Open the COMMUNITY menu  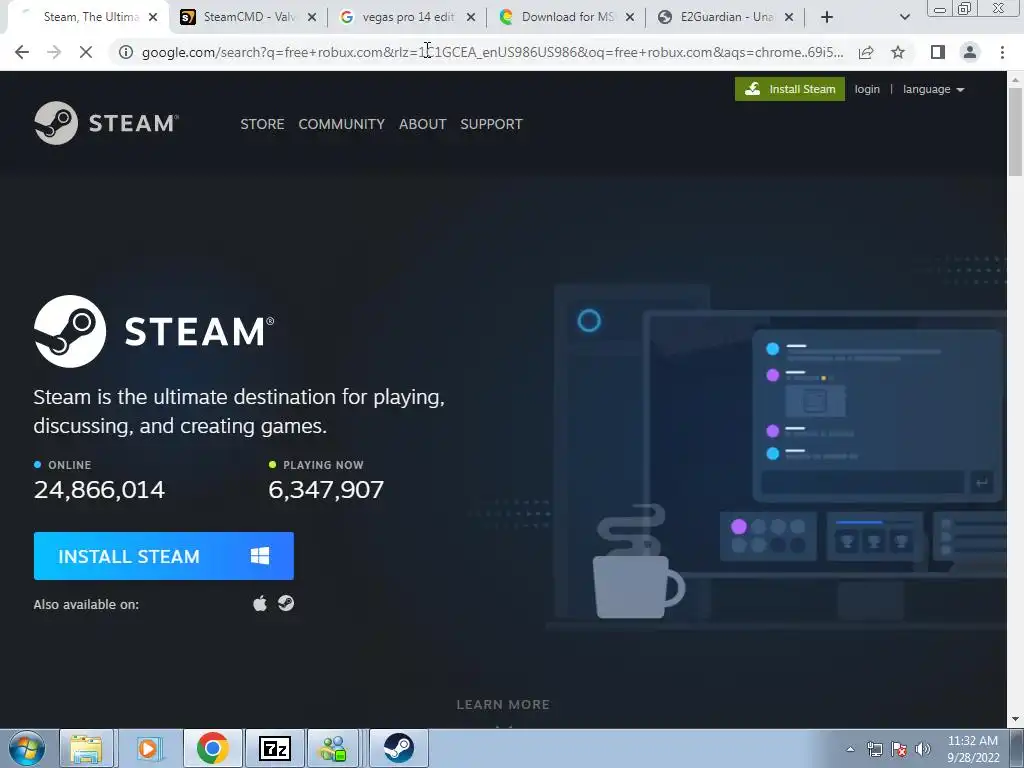[x=342, y=124]
